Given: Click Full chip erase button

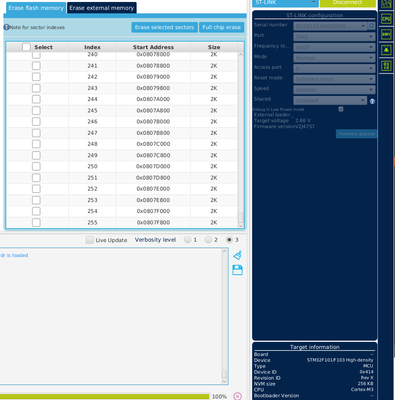Looking at the screenshot, I should click(222, 27).
